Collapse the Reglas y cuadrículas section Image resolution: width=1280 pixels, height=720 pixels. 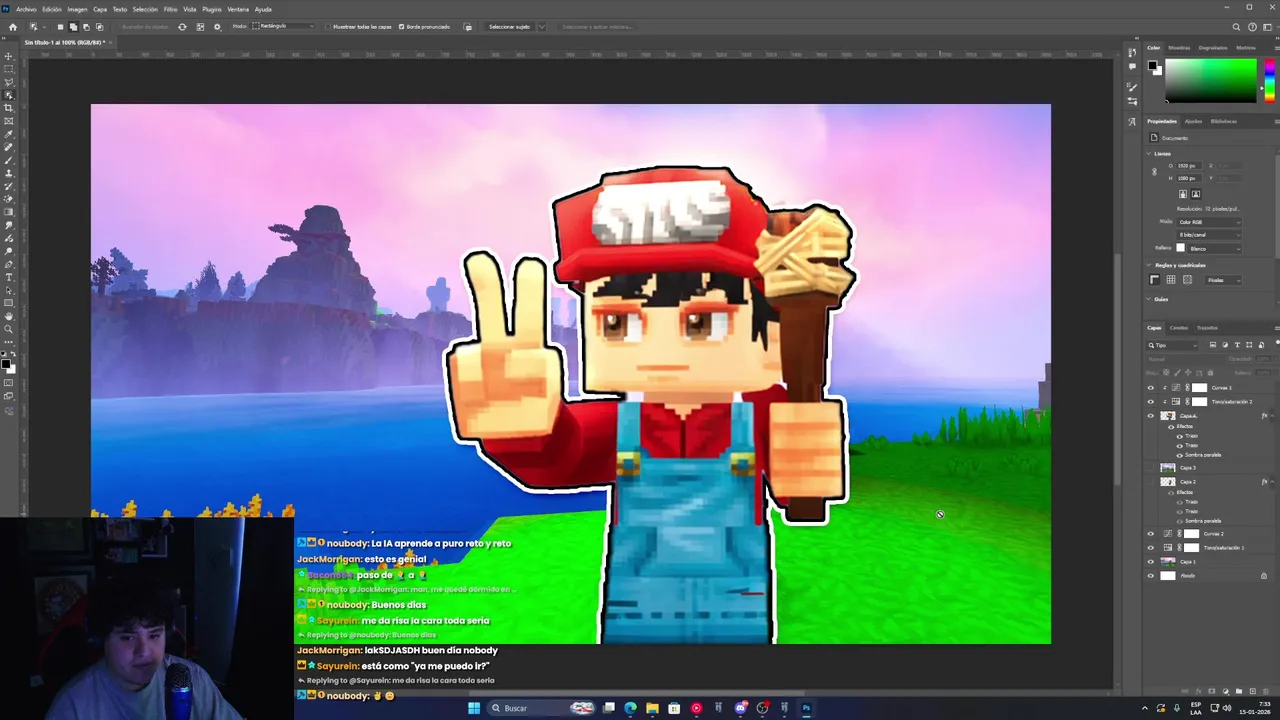1149,265
